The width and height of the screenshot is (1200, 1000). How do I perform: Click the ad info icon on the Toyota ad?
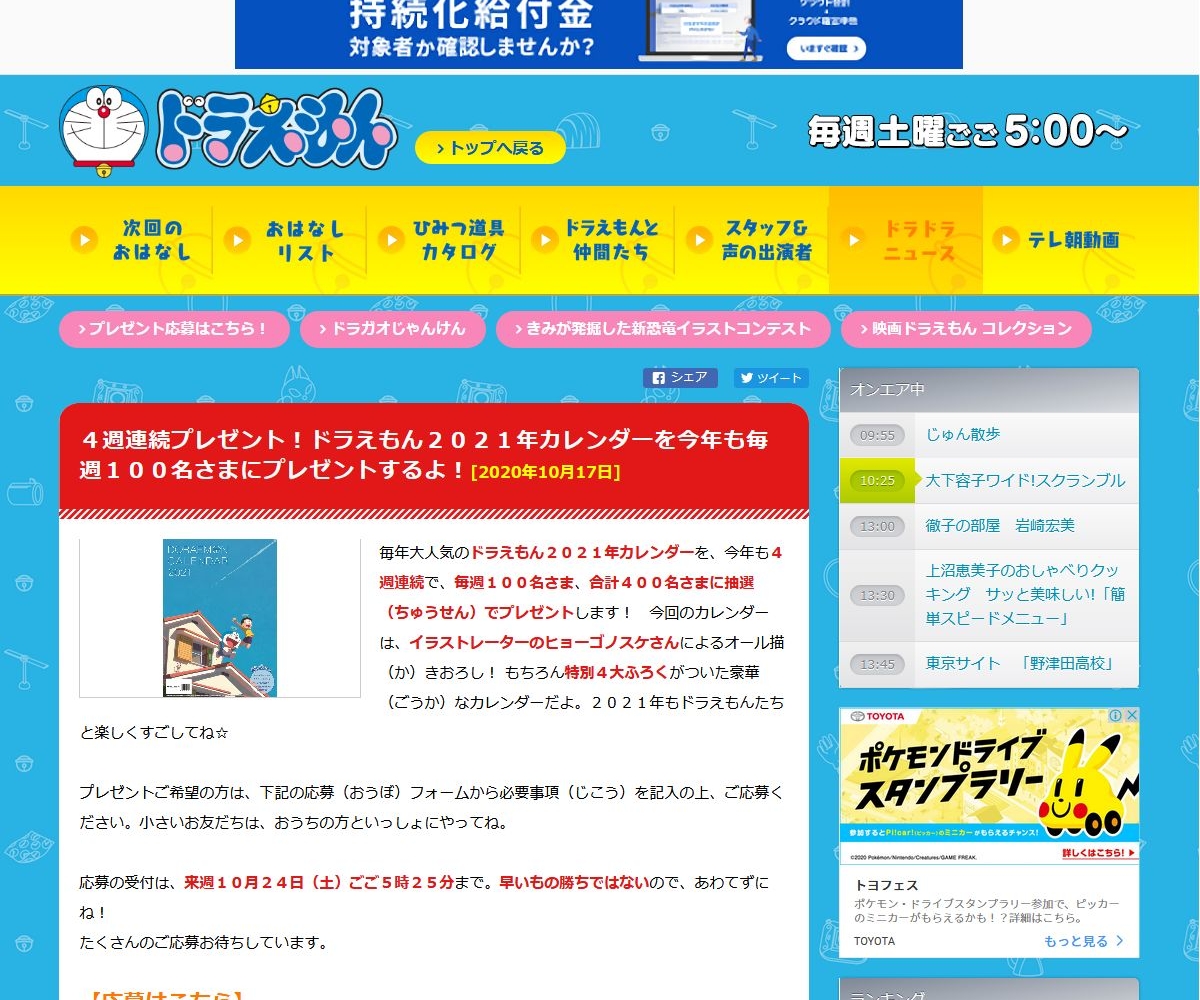[x=1115, y=716]
